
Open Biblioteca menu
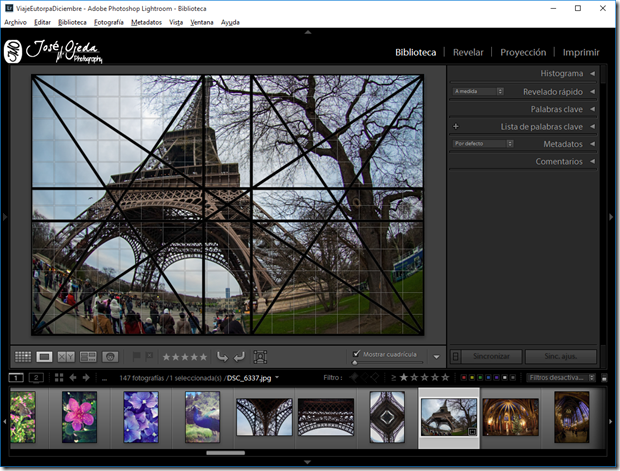(x=72, y=22)
